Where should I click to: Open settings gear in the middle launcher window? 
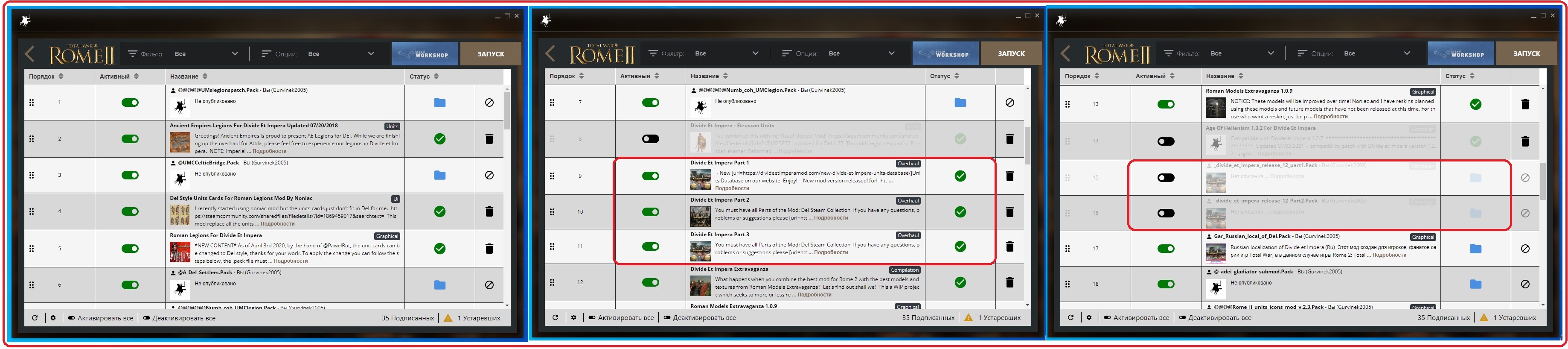coord(573,317)
